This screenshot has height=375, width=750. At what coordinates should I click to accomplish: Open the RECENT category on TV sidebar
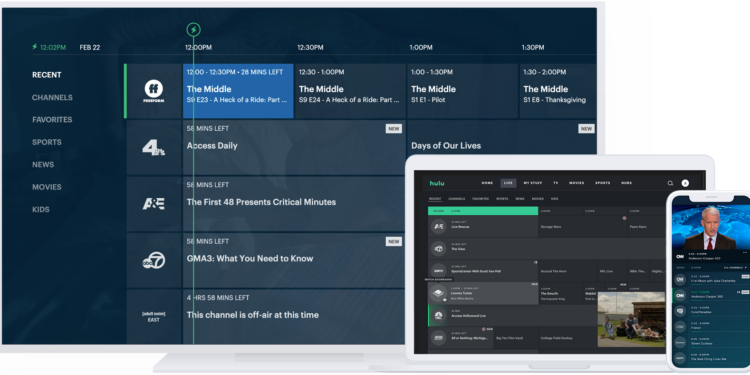point(47,75)
